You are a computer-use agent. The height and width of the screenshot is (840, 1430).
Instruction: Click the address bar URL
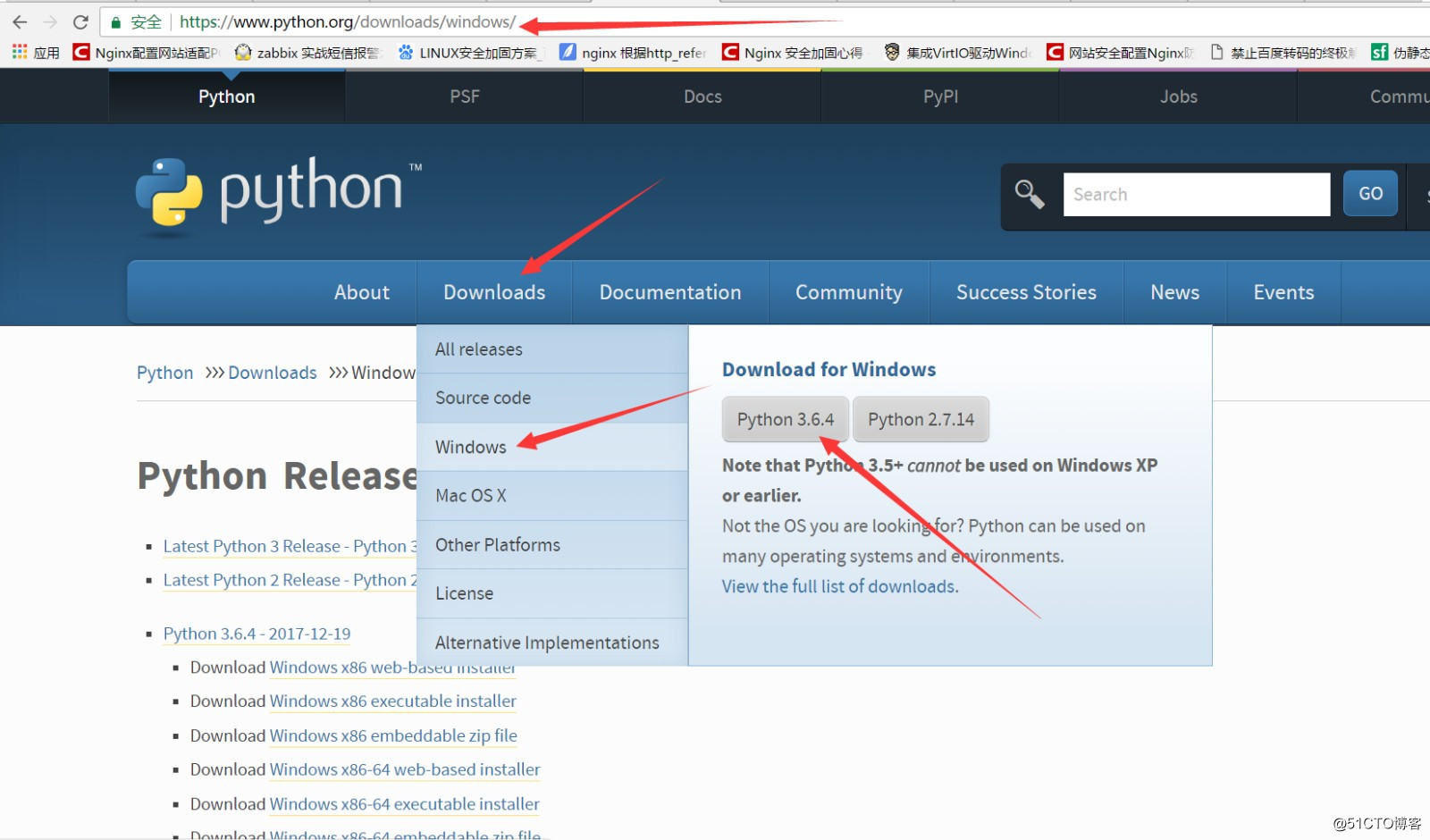point(348,21)
